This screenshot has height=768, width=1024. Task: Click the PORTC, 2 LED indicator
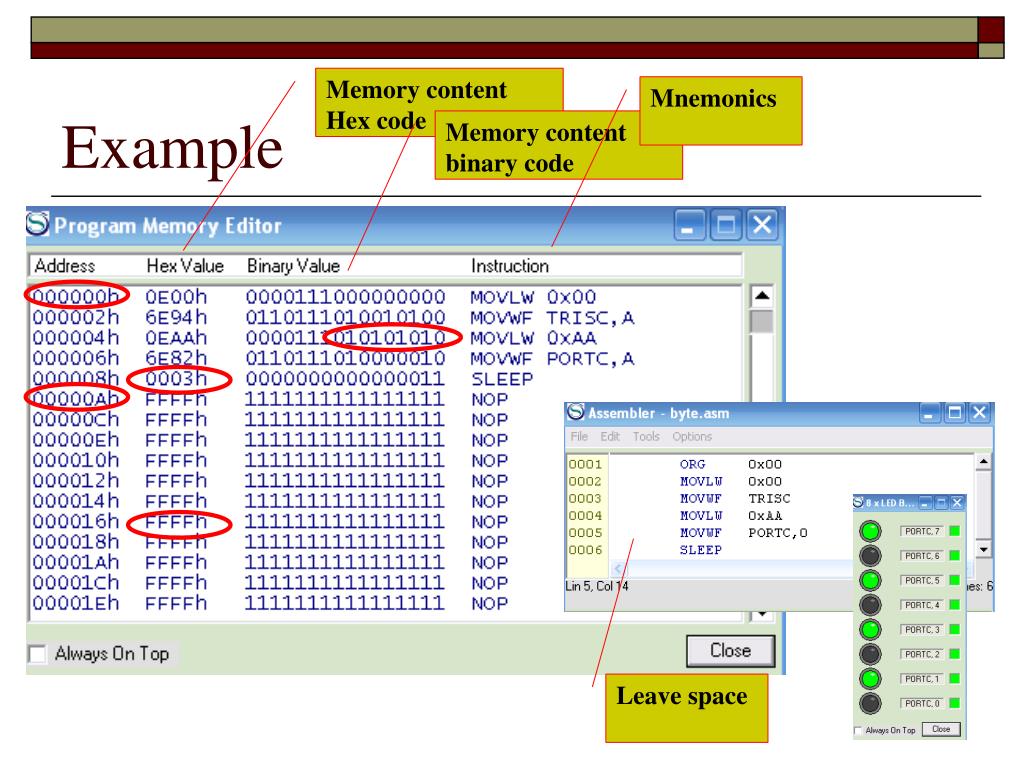click(870, 654)
